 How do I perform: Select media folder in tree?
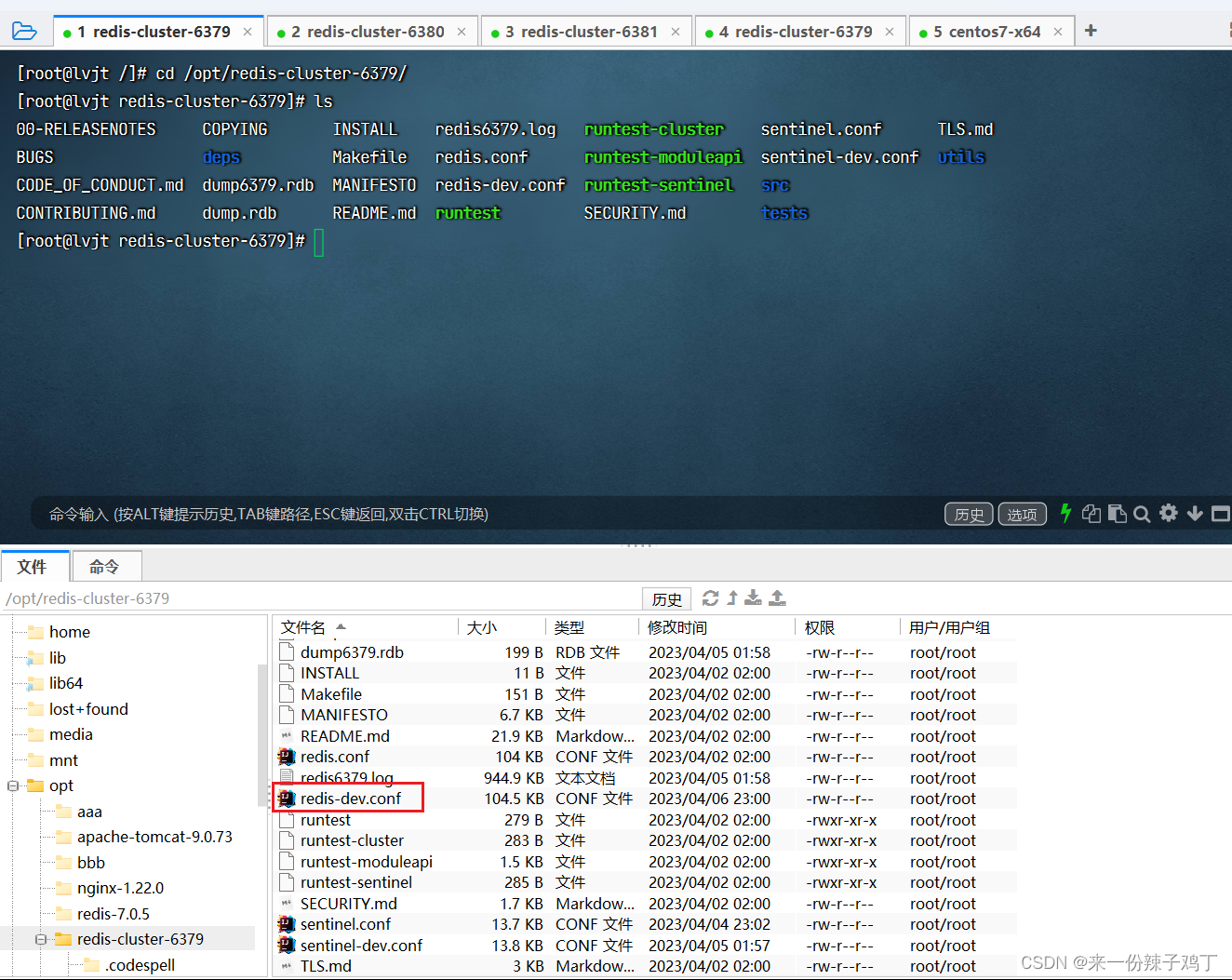point(71,734)
